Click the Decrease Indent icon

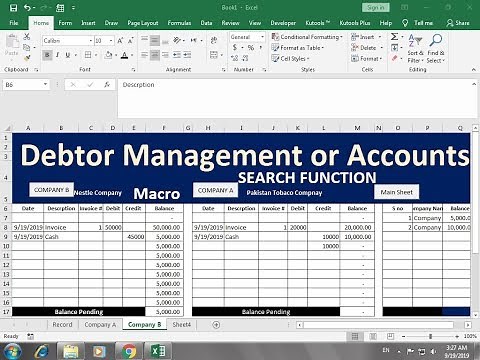click(x=177, y=55)
